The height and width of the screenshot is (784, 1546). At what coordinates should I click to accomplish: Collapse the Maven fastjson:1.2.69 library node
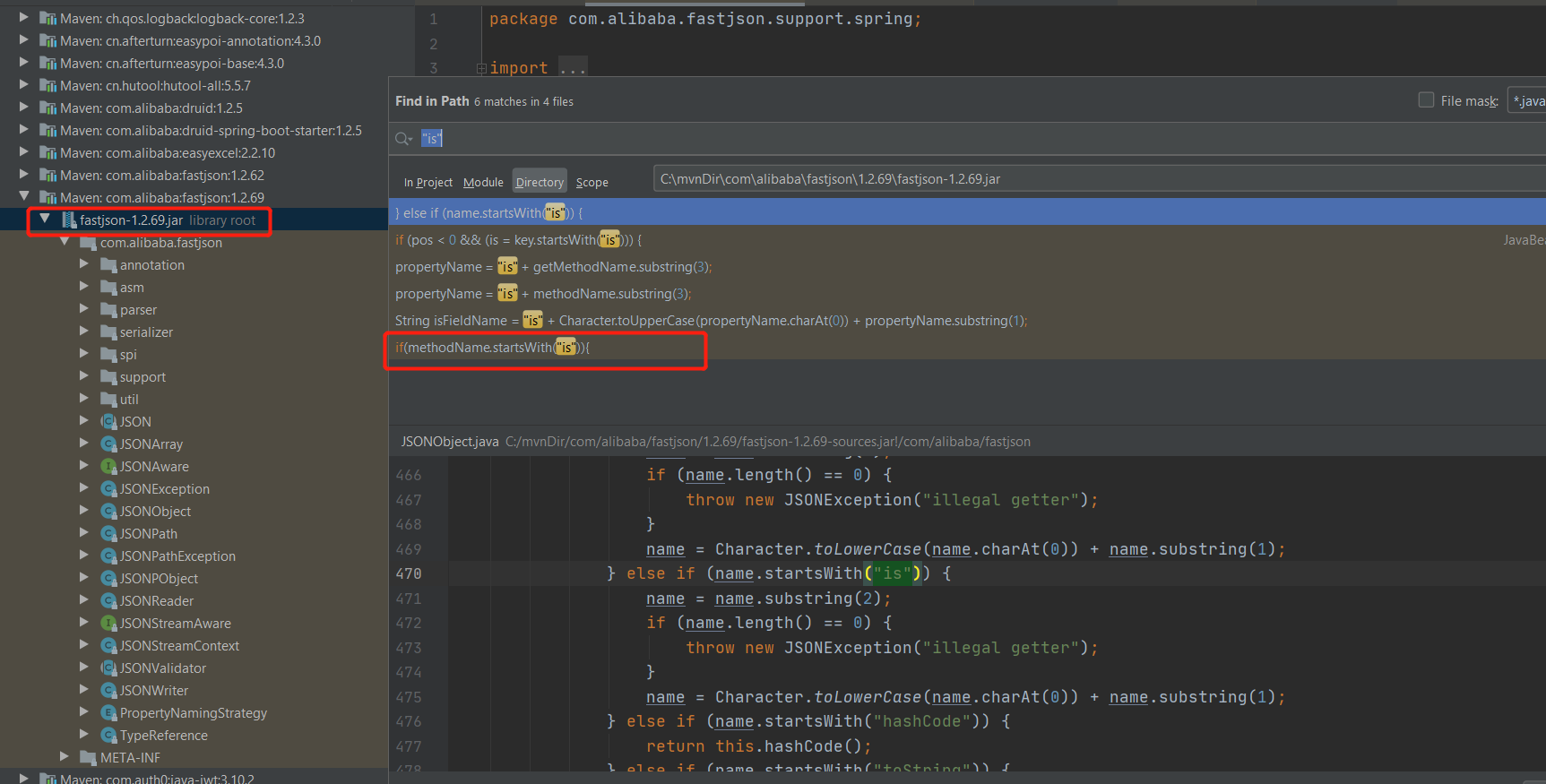click(x=24, y=196)
